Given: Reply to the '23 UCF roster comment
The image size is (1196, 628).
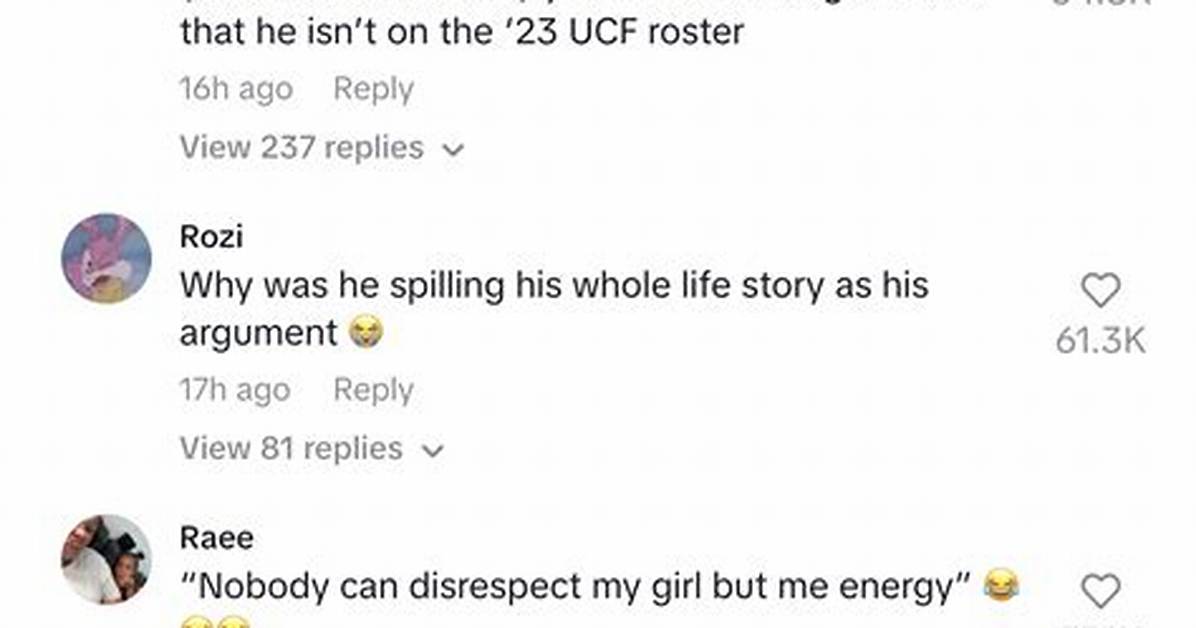Looking at the screenshot, I should [373, 89].
